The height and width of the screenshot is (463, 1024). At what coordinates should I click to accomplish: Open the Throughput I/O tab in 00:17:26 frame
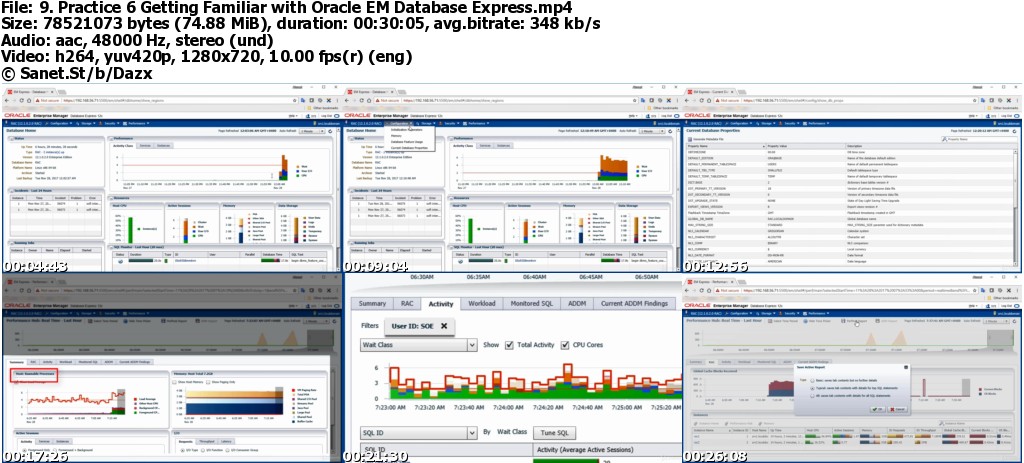coord(207,441)
